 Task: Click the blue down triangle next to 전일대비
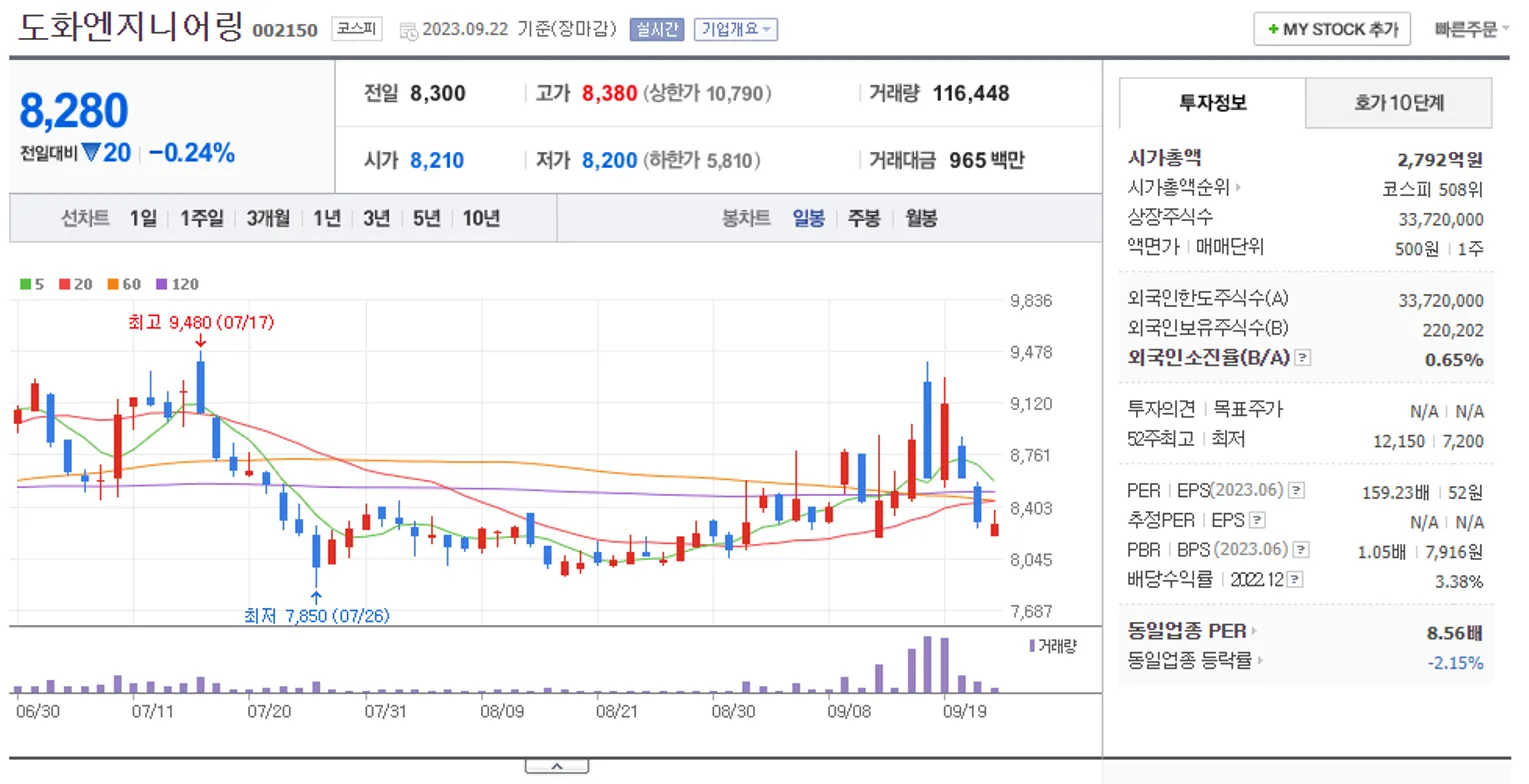[91, 154]
